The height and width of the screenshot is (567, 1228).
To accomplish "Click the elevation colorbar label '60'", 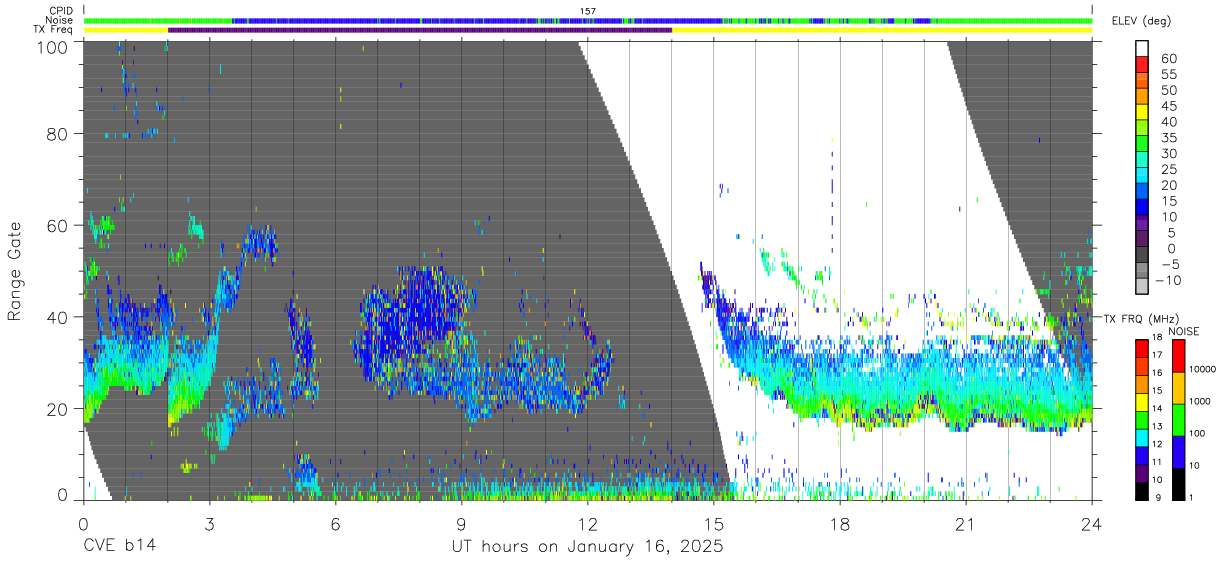I will pos(1169,59).
